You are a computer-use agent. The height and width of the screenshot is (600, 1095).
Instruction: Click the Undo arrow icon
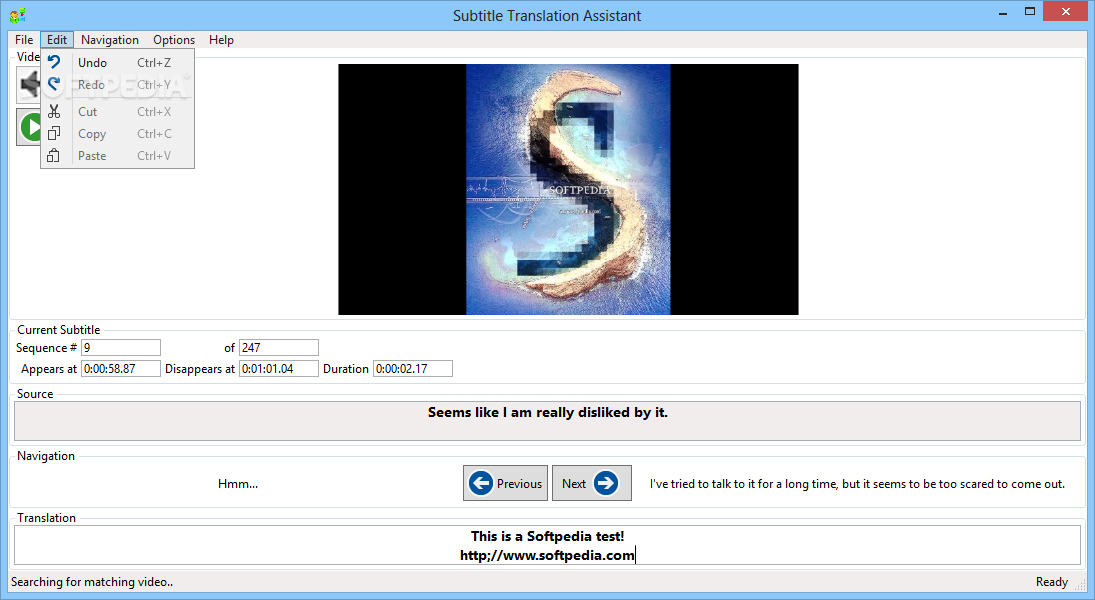[54, 62]
